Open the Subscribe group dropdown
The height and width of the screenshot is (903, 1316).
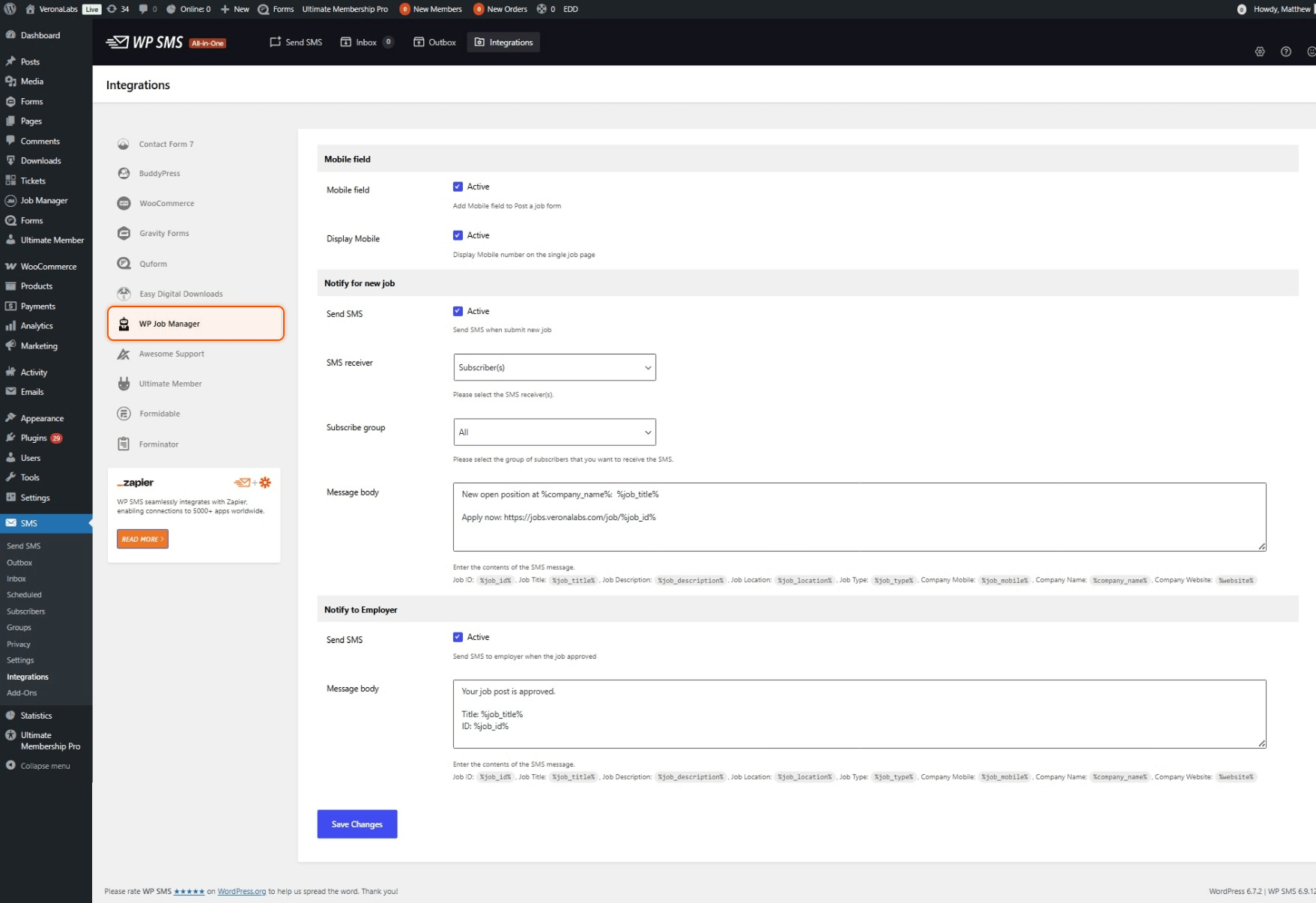(x=554, y=432)
